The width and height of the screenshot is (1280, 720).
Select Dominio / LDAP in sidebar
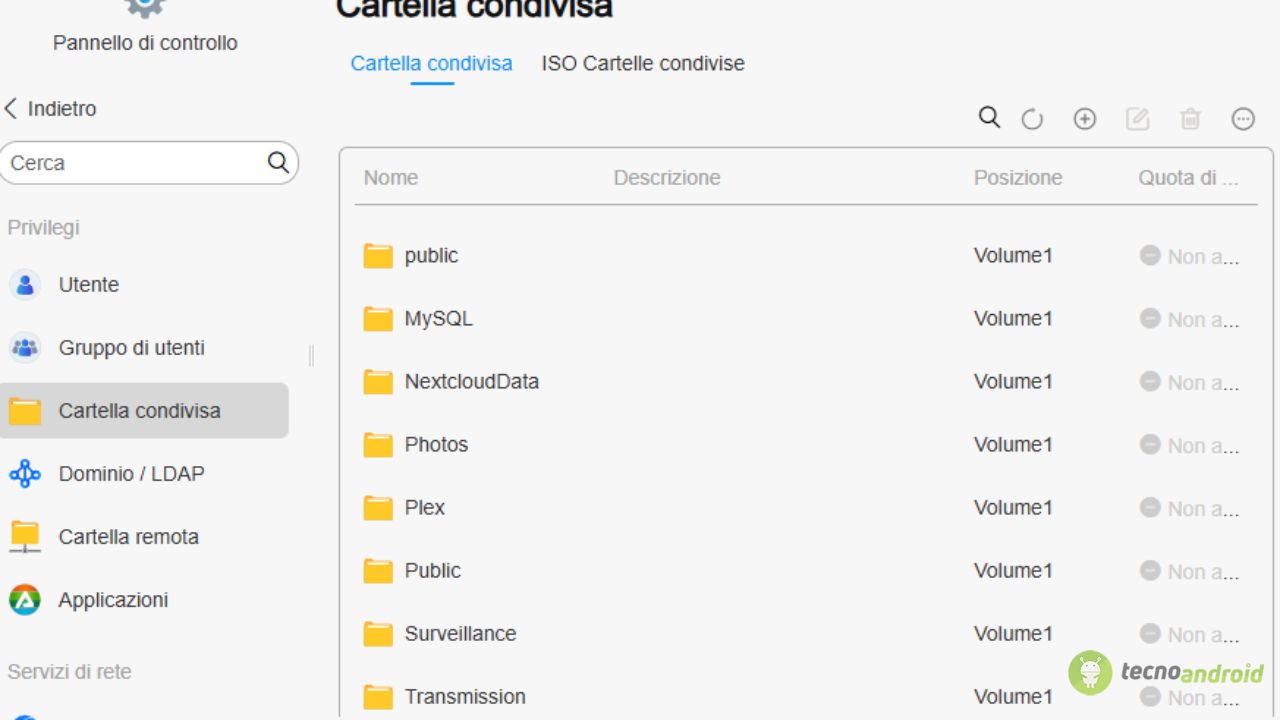click(131, 474)
